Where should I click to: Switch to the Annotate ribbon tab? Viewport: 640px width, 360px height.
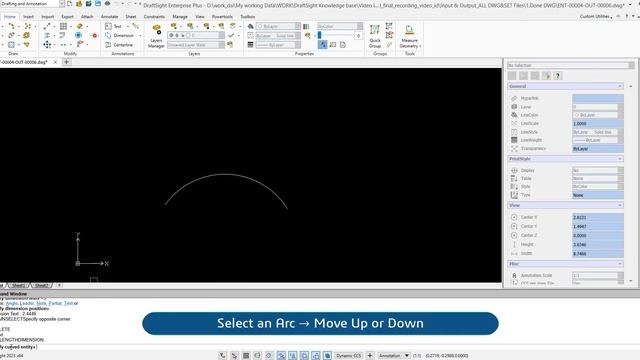[109, 17]
